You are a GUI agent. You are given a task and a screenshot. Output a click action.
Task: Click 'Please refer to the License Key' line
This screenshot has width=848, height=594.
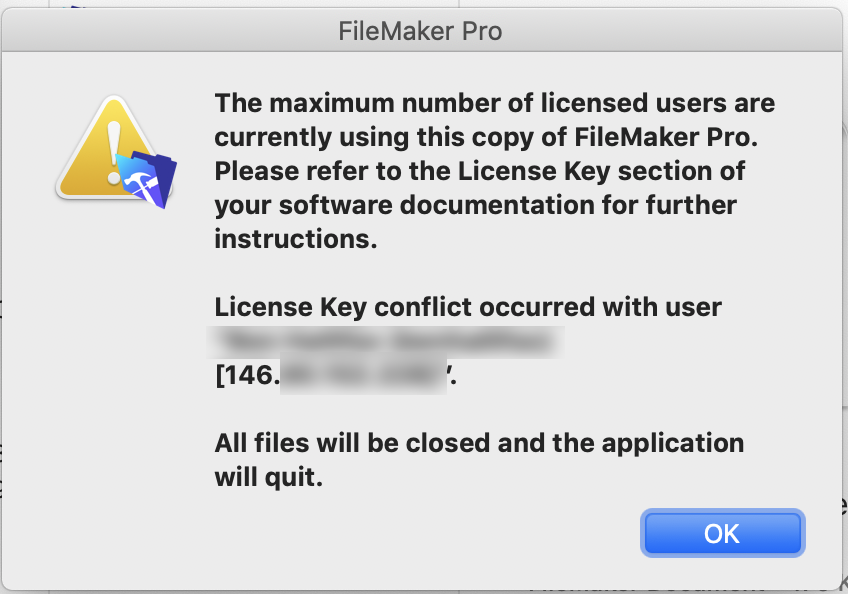480,171
